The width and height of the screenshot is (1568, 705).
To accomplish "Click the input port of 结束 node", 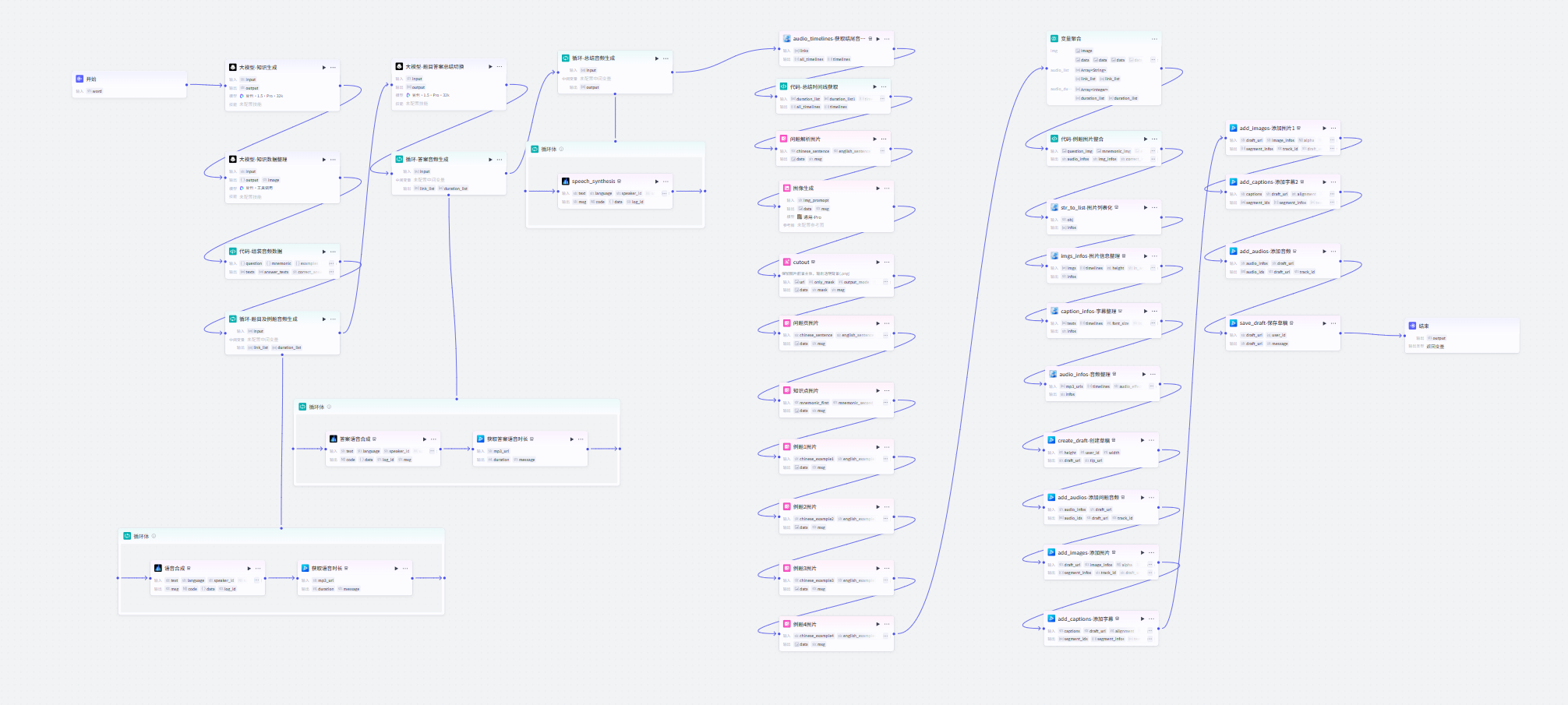I will 1405,336.
